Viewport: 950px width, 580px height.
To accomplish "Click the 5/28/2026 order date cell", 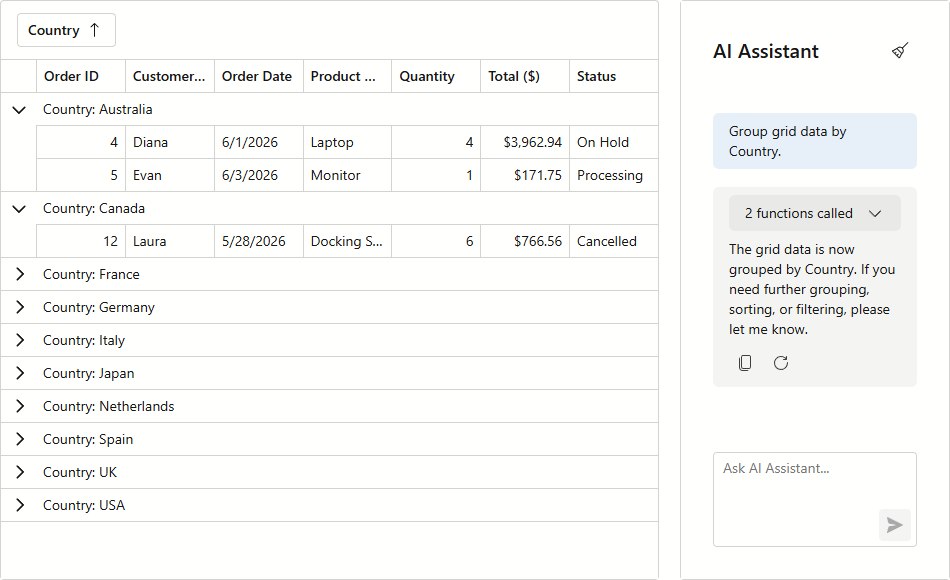I will pyautogui.click(x=259, y=241).
